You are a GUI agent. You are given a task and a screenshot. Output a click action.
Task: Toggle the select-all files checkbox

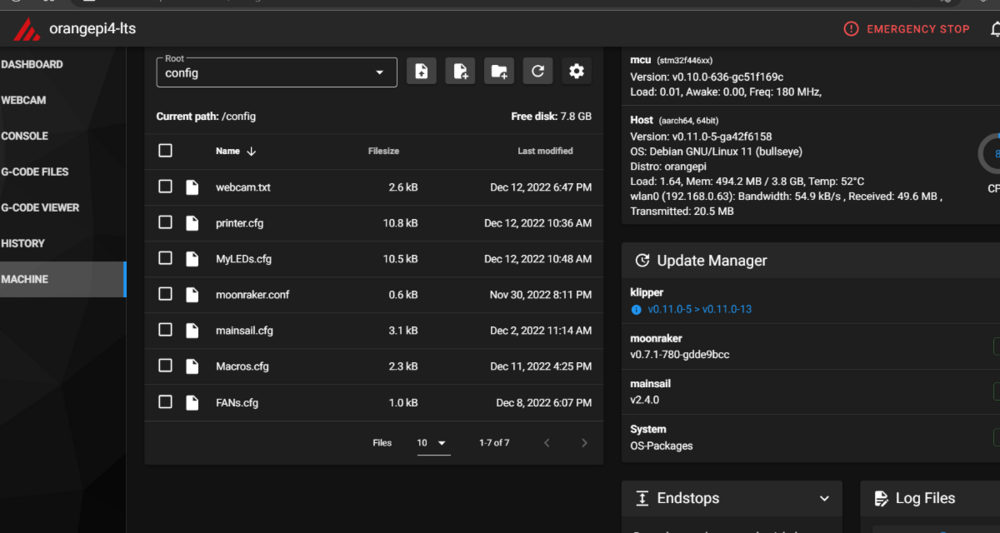click(165, 150)
